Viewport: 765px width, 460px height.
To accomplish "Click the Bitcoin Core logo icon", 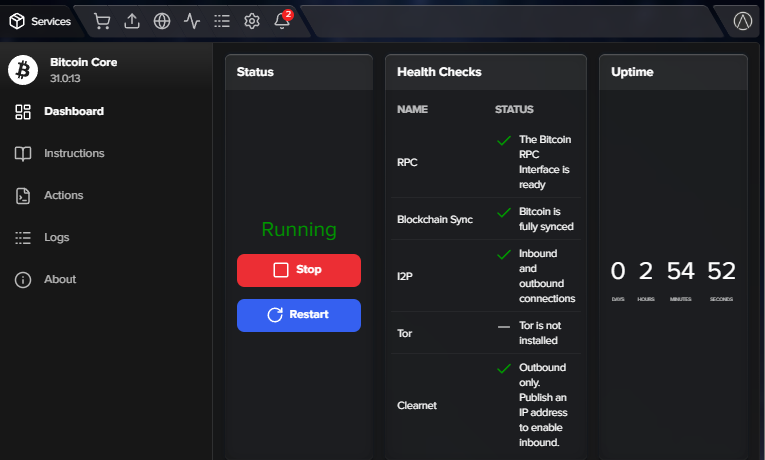I will pyautogui.click(x=23, y=70).
